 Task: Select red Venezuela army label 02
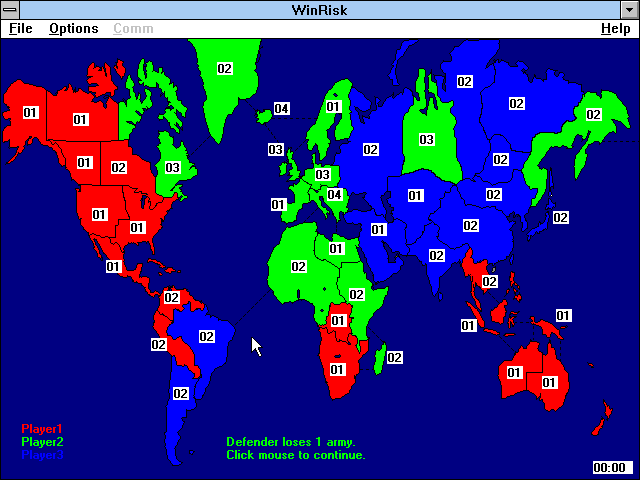pyautogui.click(x=171, y=298)
